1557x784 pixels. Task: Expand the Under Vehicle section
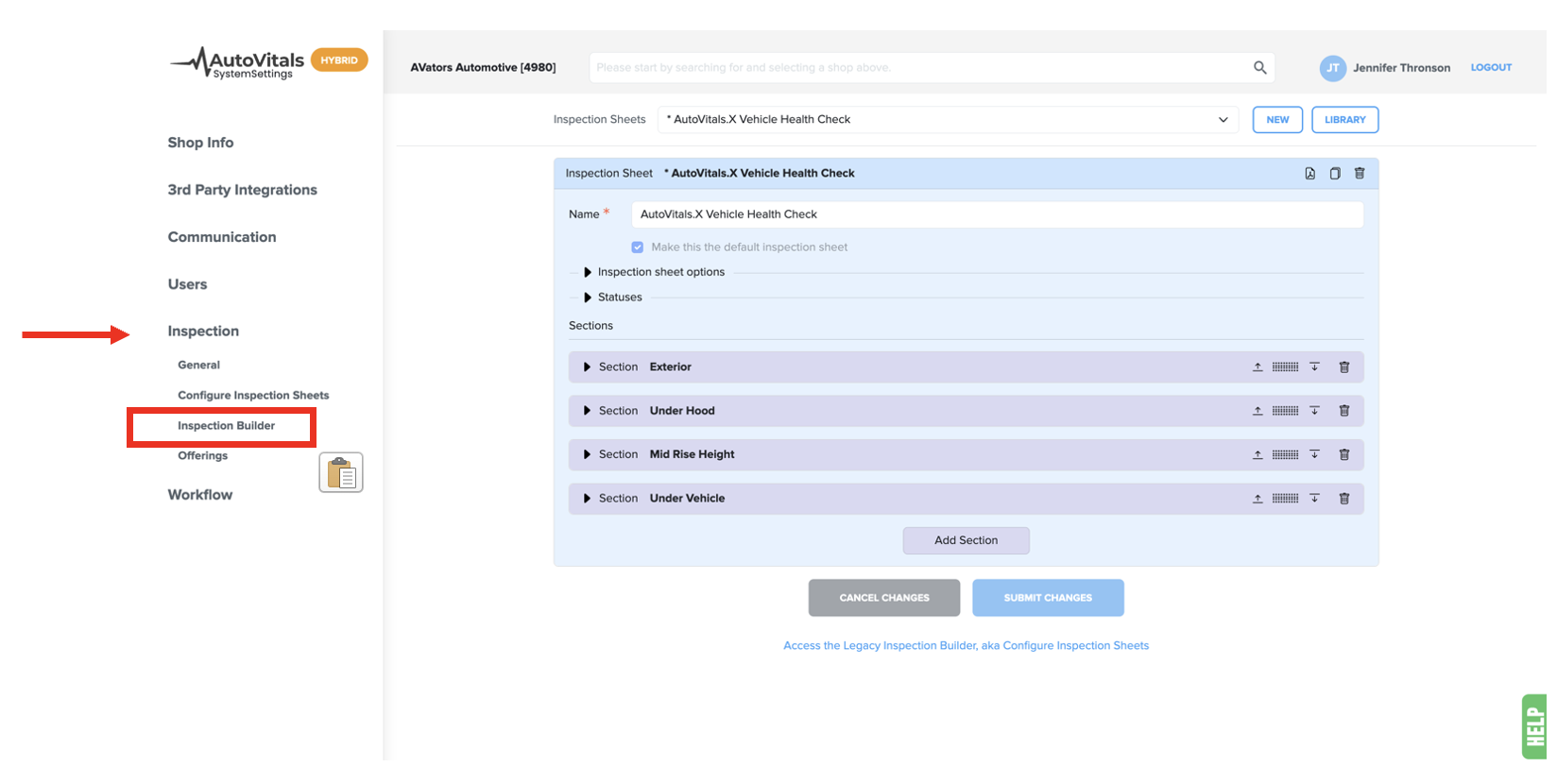(587, 499)
